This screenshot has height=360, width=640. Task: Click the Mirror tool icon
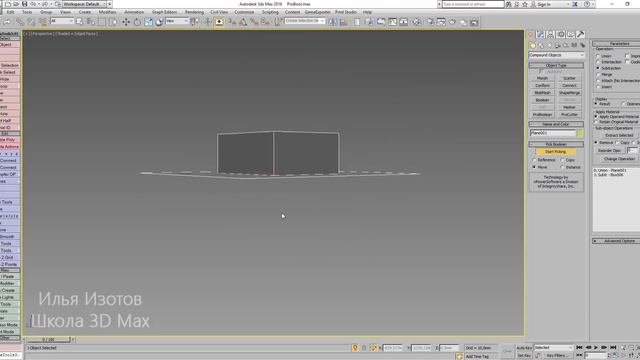333,22
